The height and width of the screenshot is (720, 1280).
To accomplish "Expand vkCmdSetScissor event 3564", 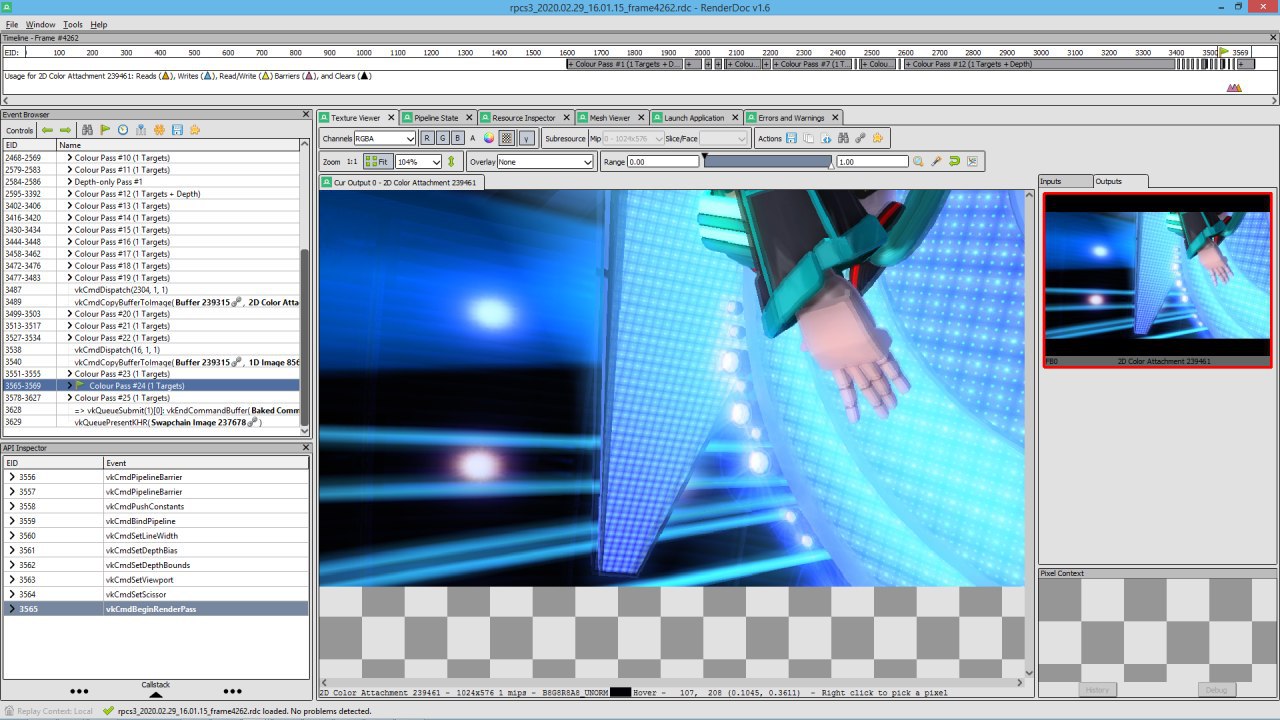I will tap(11, 594).
